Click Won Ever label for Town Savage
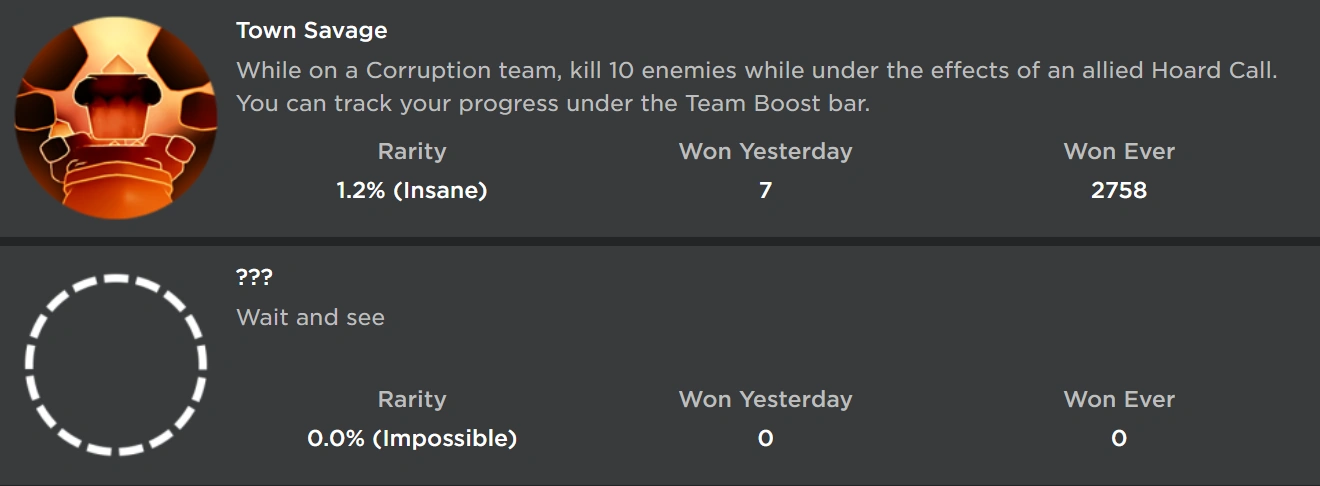The width and height of the screenshot is (1320, 486). (1119, 152)
